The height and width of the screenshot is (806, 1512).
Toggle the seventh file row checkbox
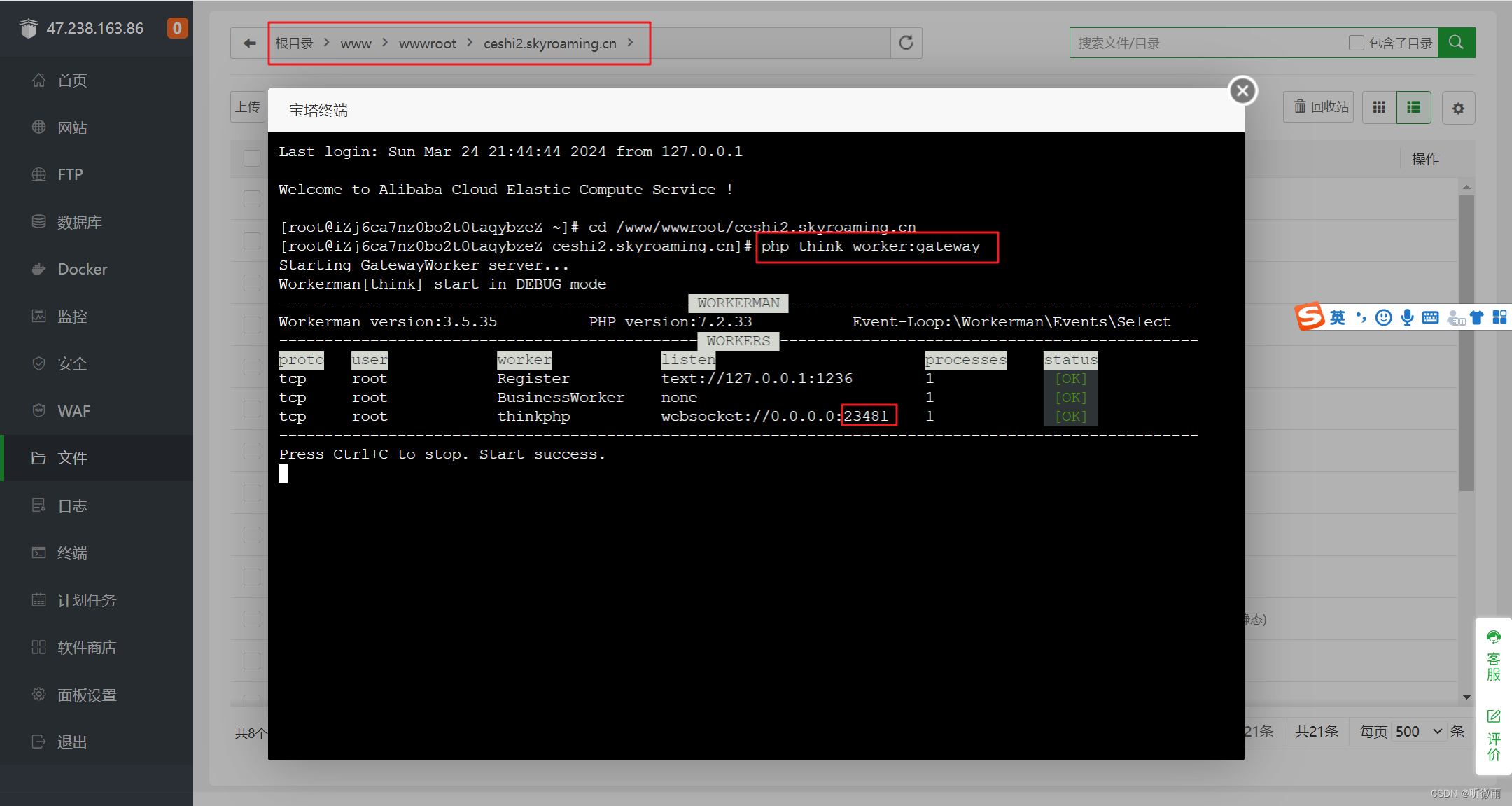tap(252, 451)
